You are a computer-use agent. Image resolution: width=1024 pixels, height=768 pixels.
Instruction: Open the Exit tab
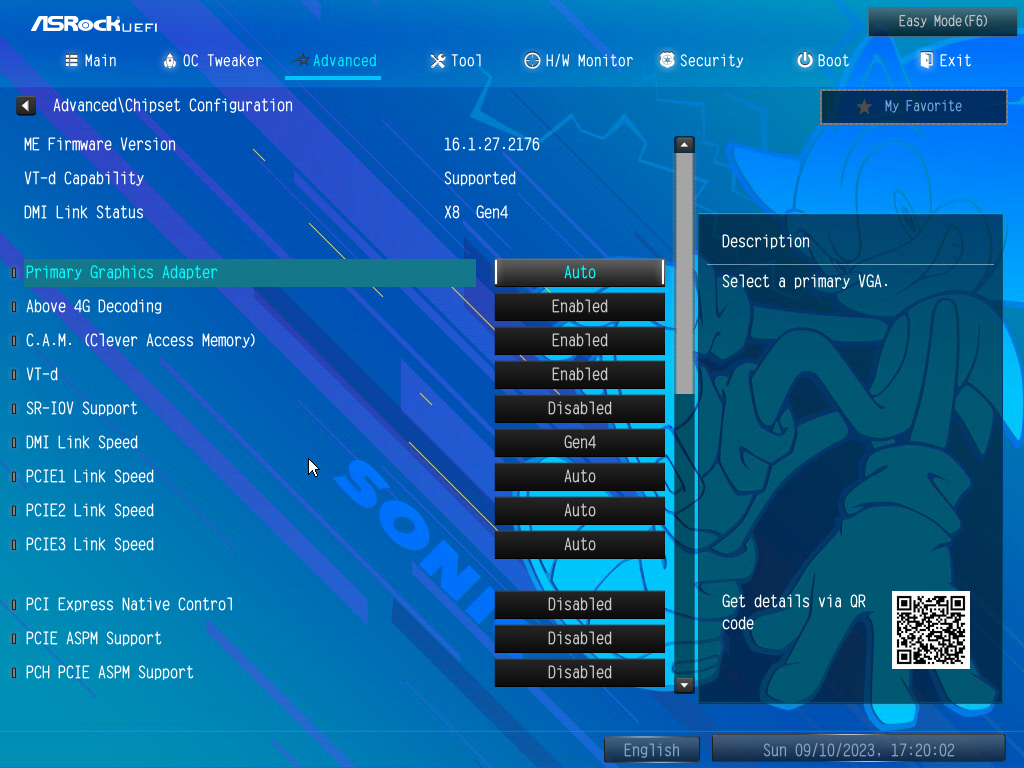pyautogui.click(x=946, y=61)
